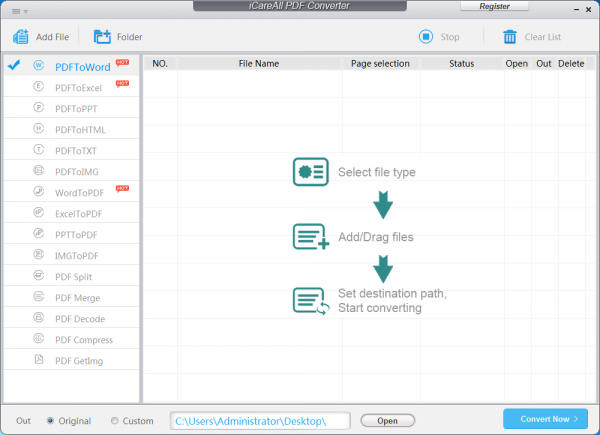
Task: Click the PDF Merge icon
Action: point(39,297)
